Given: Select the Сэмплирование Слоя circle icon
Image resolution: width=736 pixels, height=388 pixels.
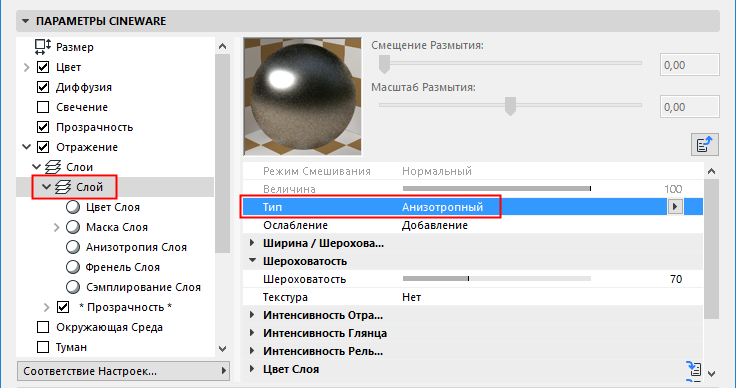Looking at the screenshot, I should pos(73,287).
